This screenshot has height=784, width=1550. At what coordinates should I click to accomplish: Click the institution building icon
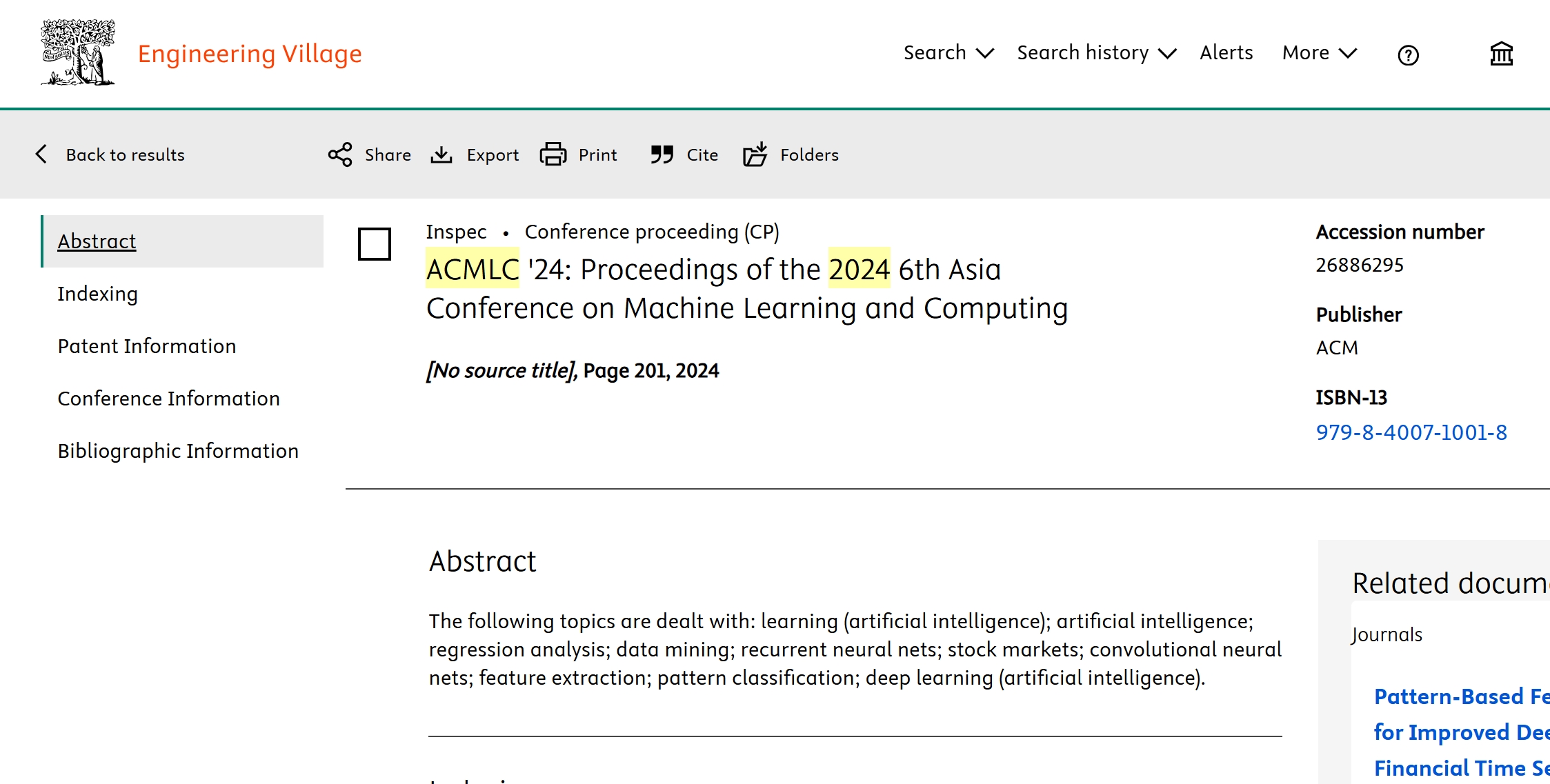pos(1501,54)
